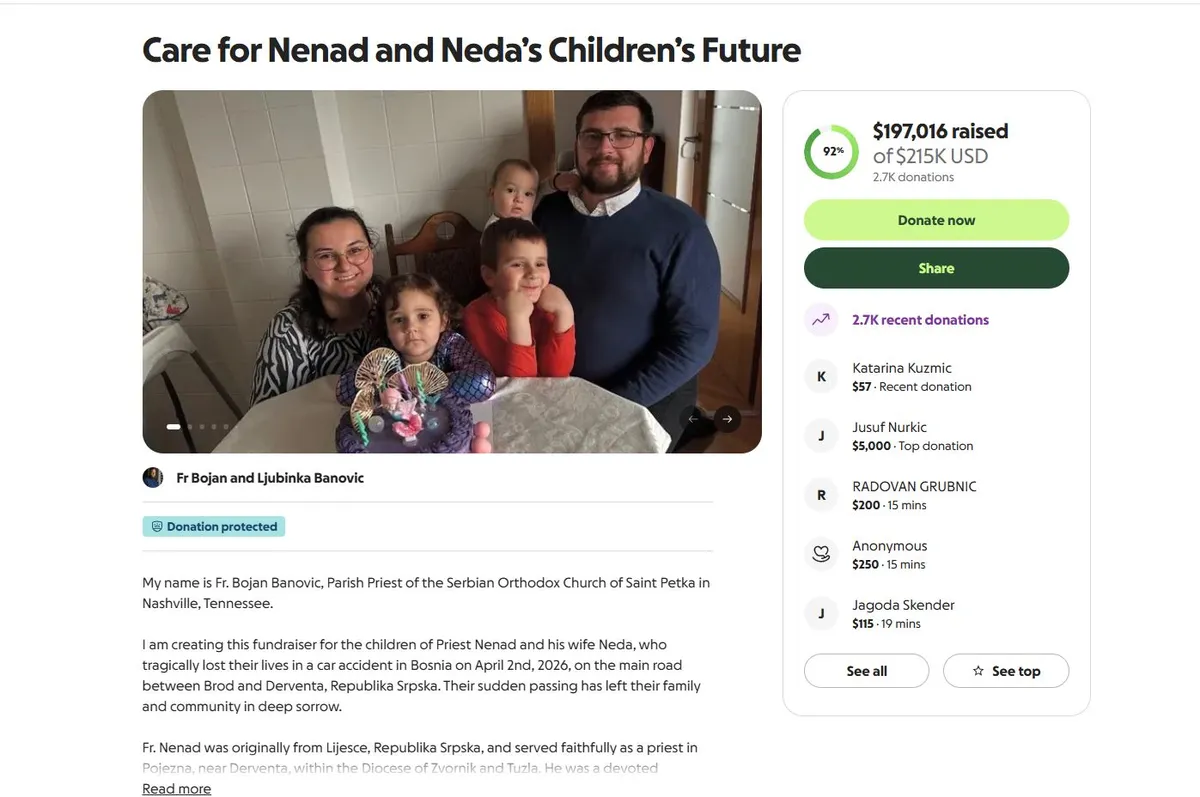Click the anonymous donor heart-hand icon

(x=821, y=554)
